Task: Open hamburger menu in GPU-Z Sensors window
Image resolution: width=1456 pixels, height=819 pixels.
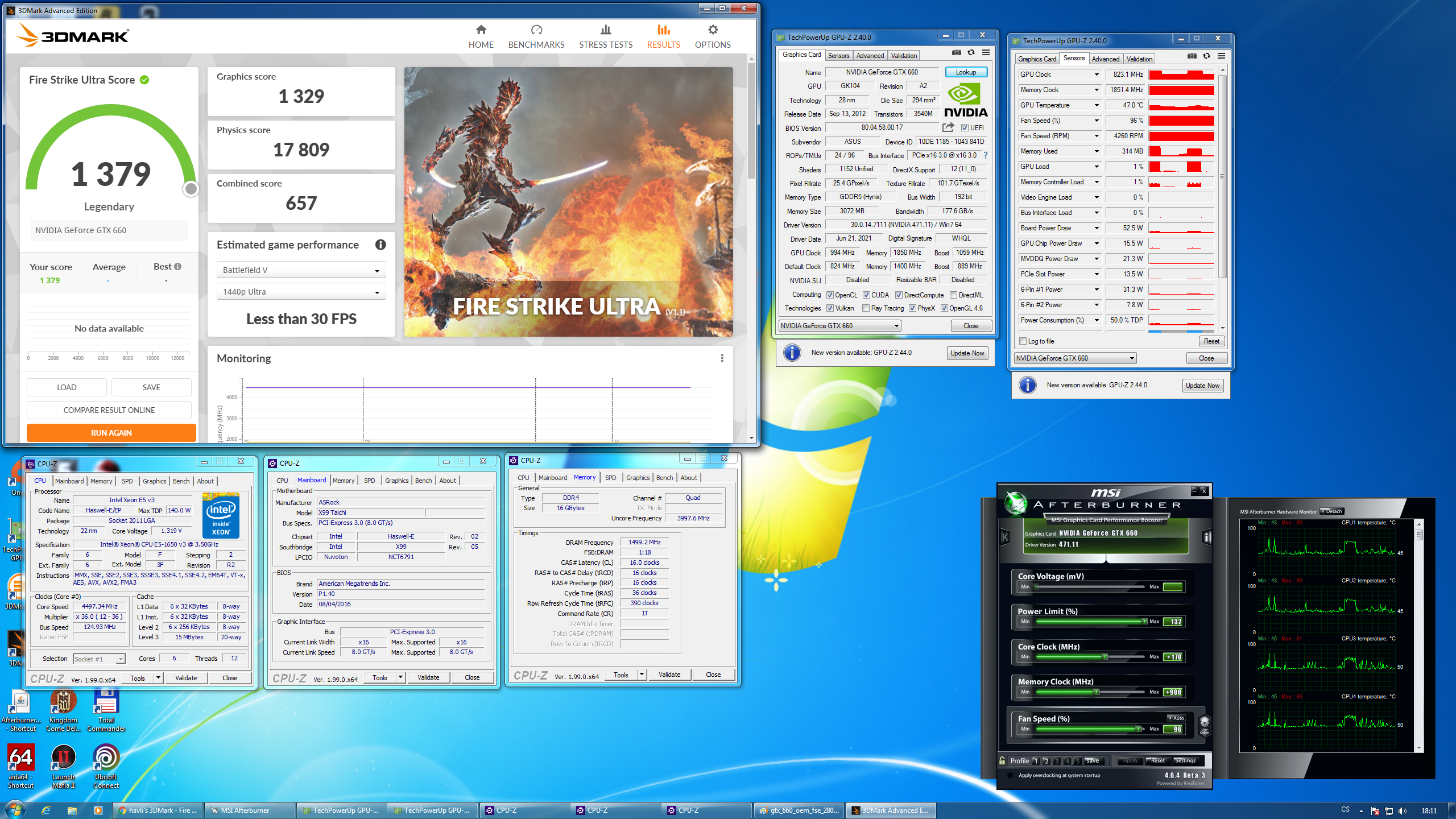Action: tap(1222, 56)
